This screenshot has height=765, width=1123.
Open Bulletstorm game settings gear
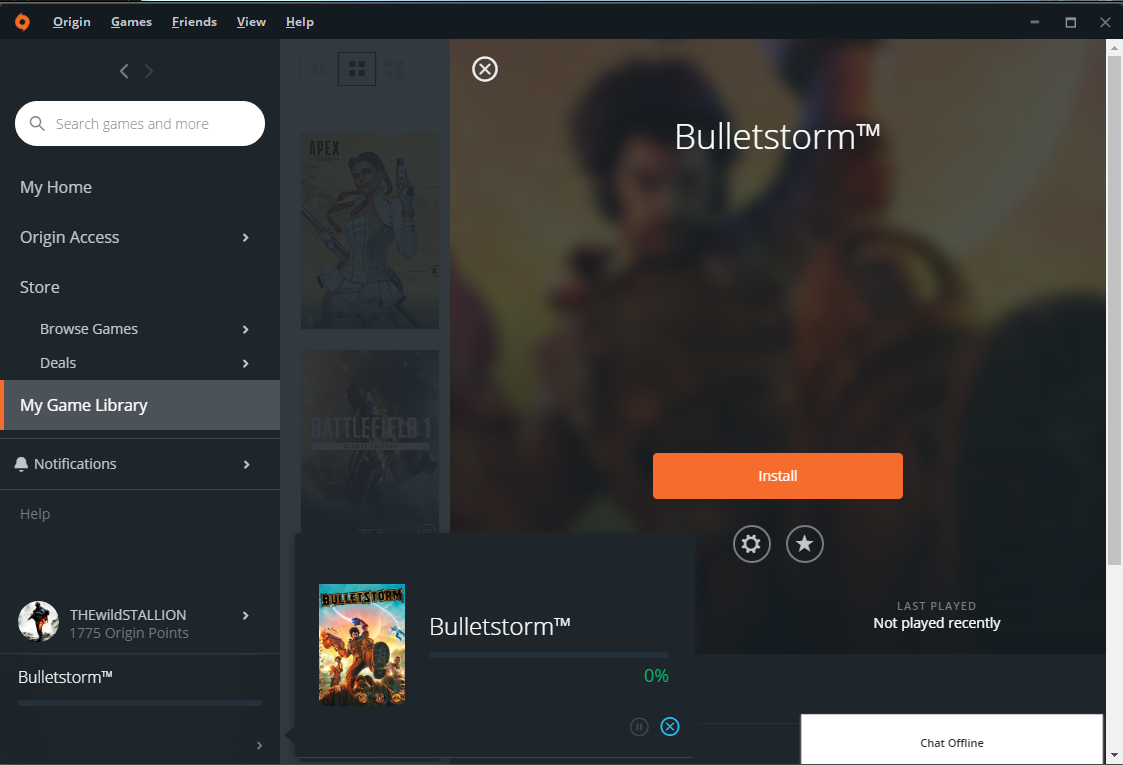[x=751, y=544]
